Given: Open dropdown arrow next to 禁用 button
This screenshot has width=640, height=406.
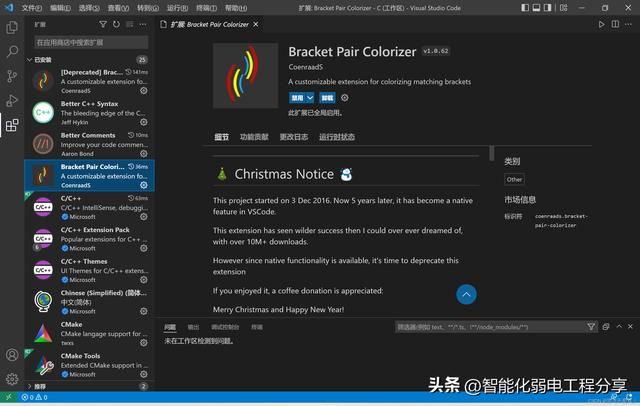Looking at the screenshot, I should (x=310, y=98).
